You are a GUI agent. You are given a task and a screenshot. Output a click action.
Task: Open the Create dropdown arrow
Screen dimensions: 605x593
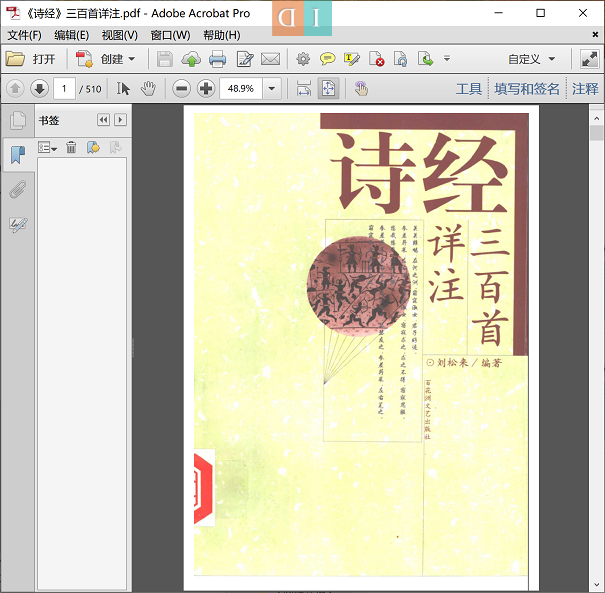(x=132, y=59)
